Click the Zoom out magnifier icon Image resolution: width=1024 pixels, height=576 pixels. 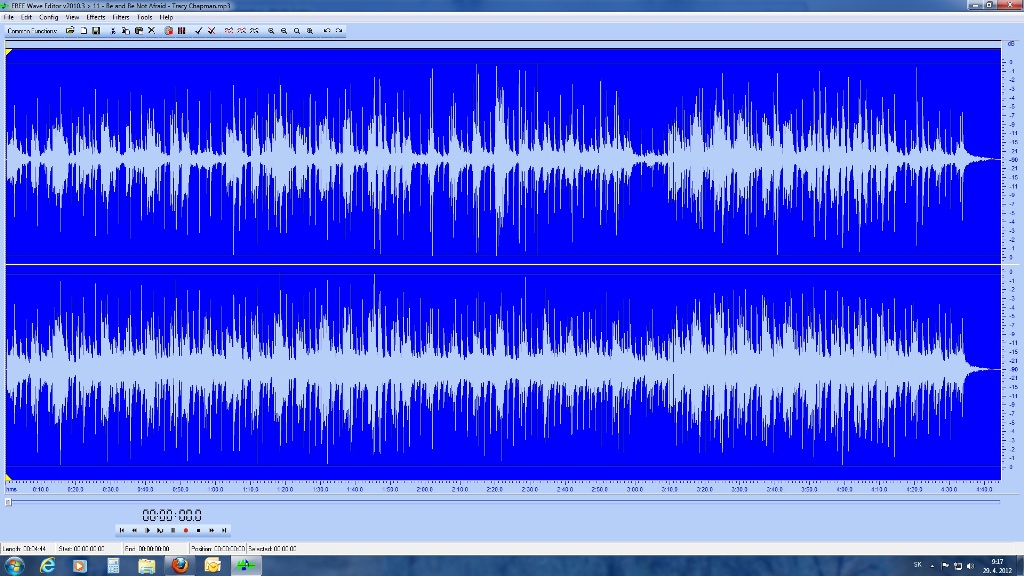[284, 31]
